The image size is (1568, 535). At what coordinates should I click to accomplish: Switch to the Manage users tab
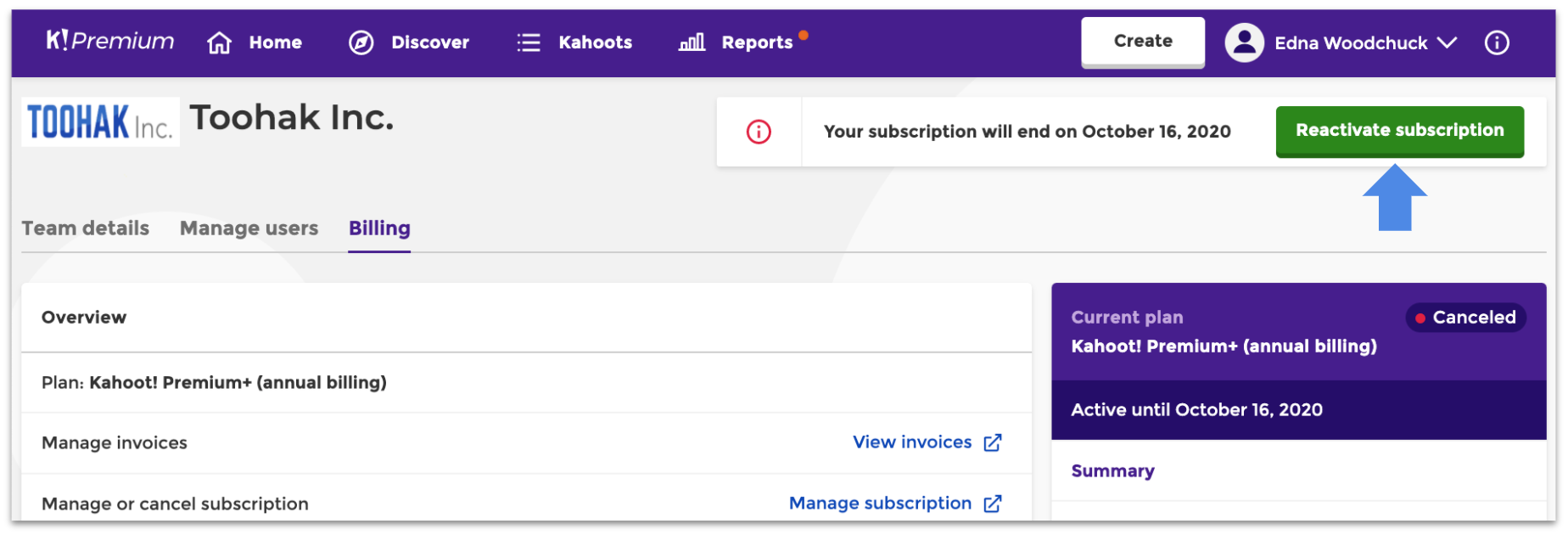[x=249, y=228]
